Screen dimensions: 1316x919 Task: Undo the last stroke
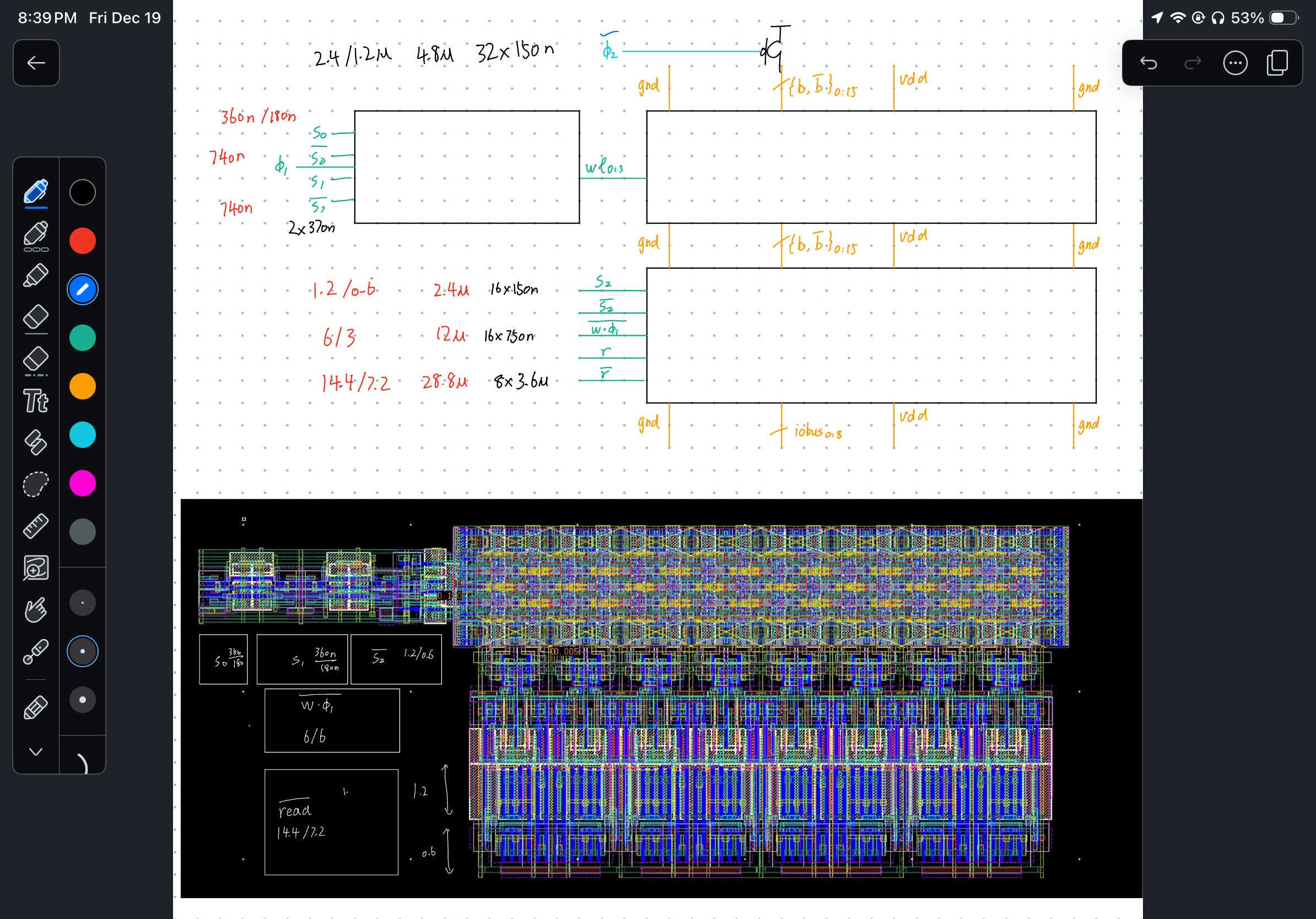(x=1148, y=63)
